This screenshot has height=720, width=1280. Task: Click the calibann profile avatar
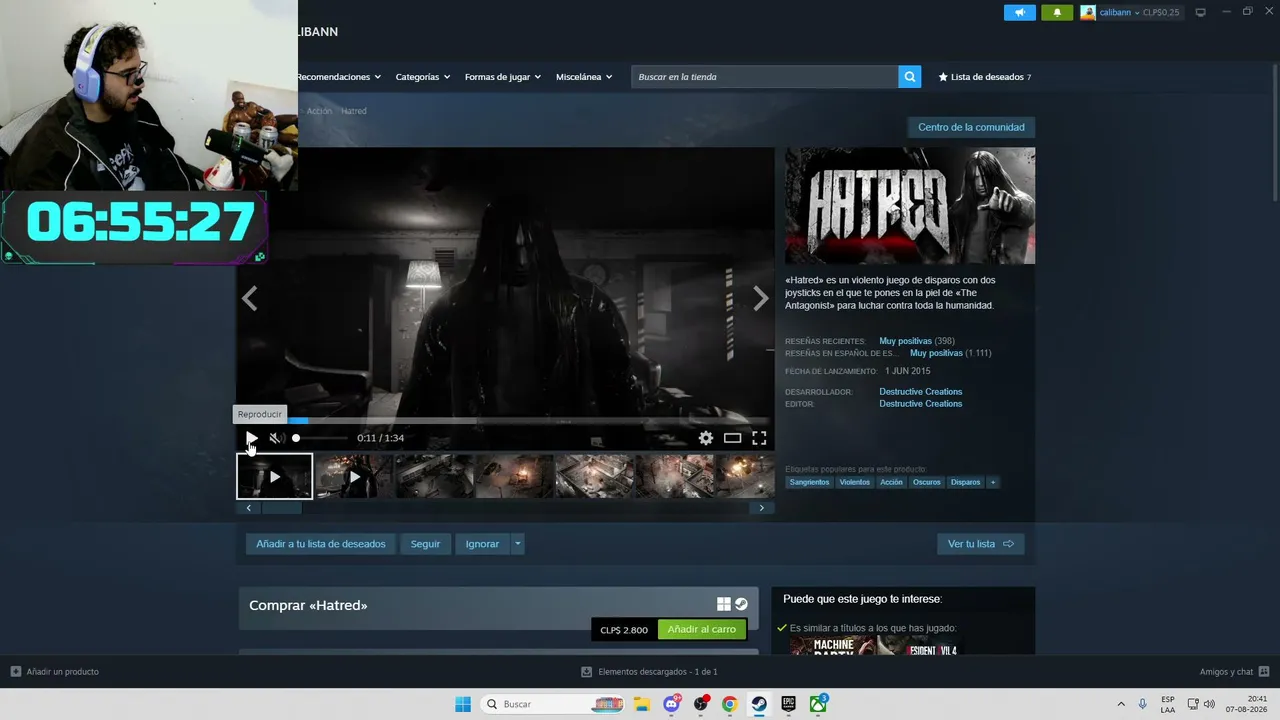[x=1088, y=12]
